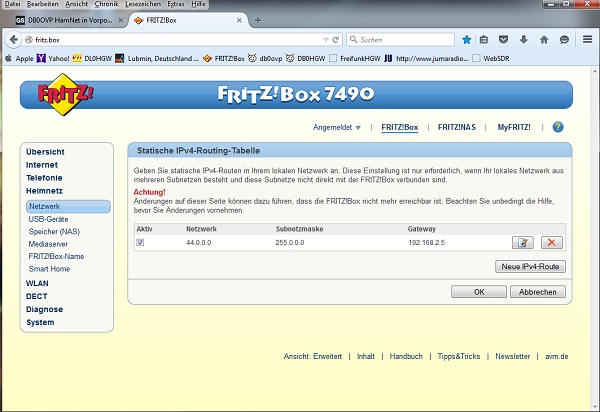
Task: Toggle the Aktiv checkbox for route 44.0.0.0
Action: [140, 242]
